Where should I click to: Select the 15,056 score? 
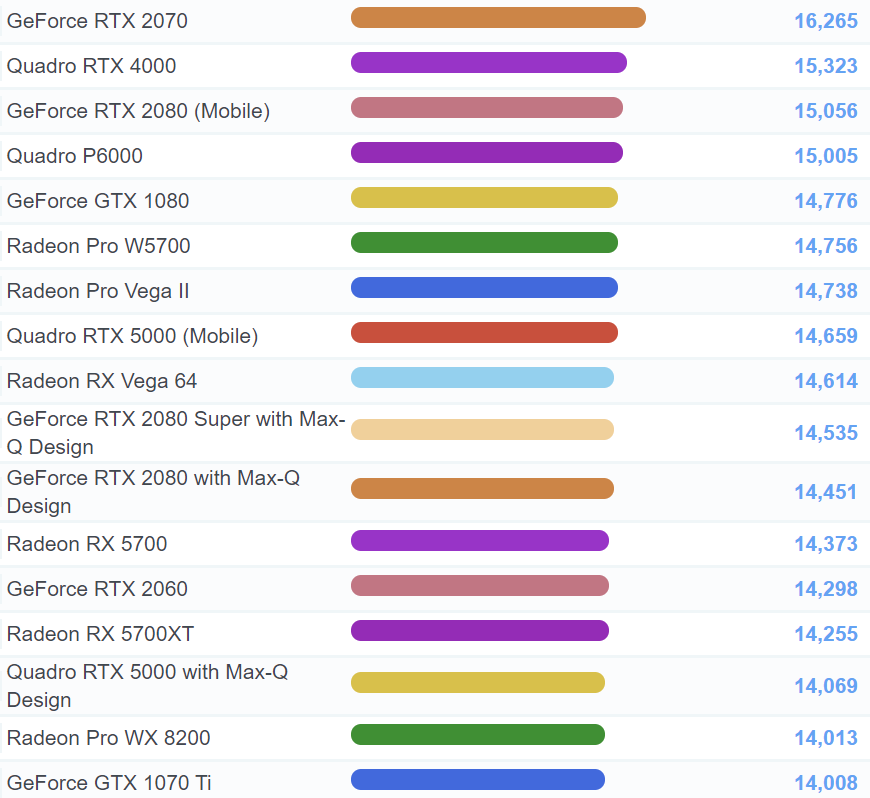[x=826, y=111]
